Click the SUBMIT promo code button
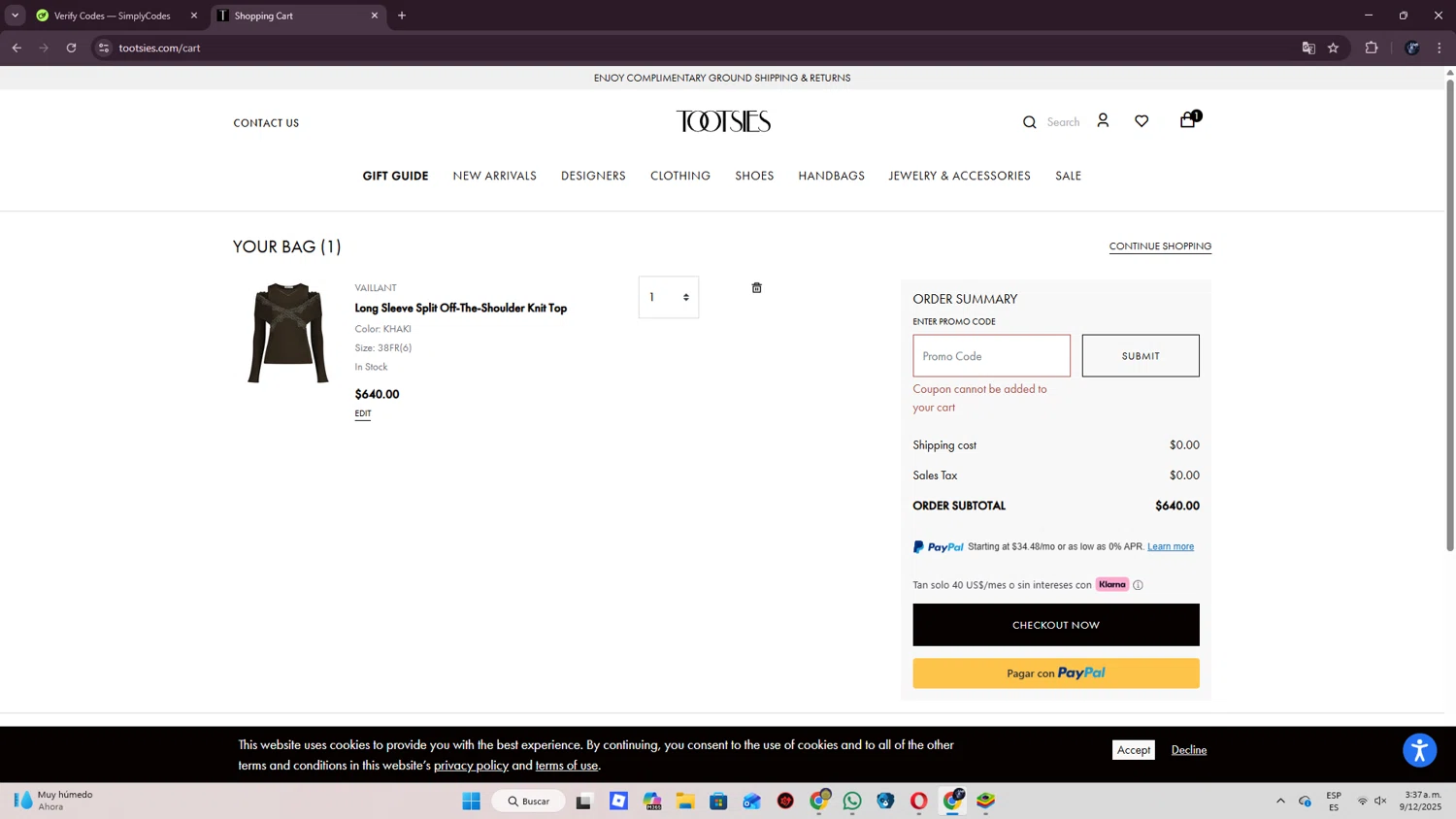 tap(1141, 356)
